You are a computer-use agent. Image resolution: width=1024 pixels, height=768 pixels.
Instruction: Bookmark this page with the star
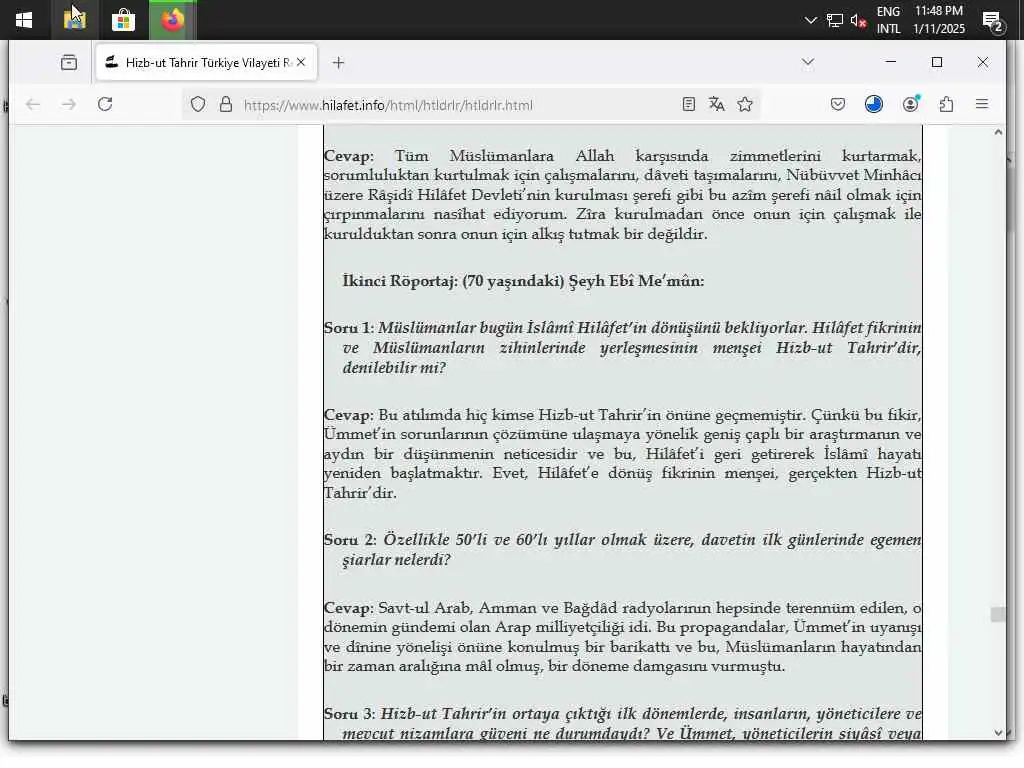[x=744, y=104]
